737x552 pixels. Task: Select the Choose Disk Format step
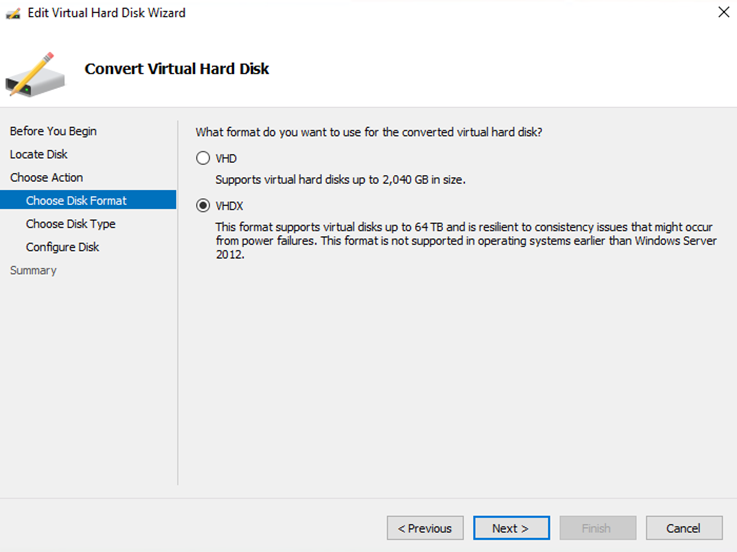(76, 201)
